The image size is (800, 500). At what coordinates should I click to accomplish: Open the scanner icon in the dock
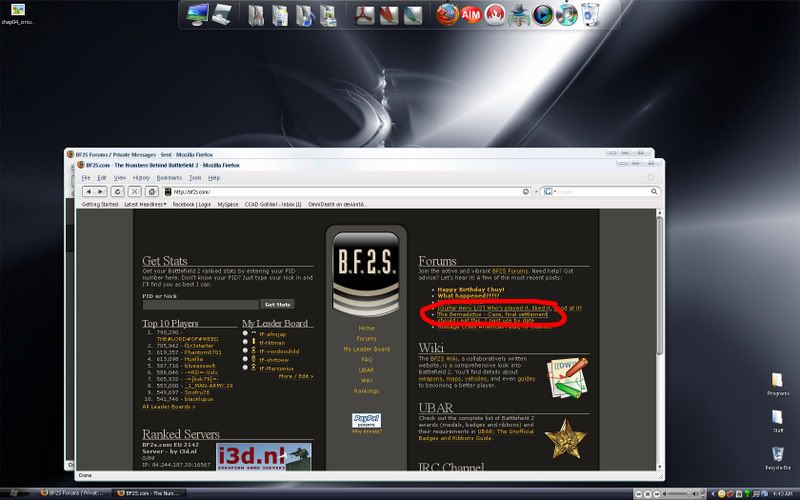click(x=222, y=14)
